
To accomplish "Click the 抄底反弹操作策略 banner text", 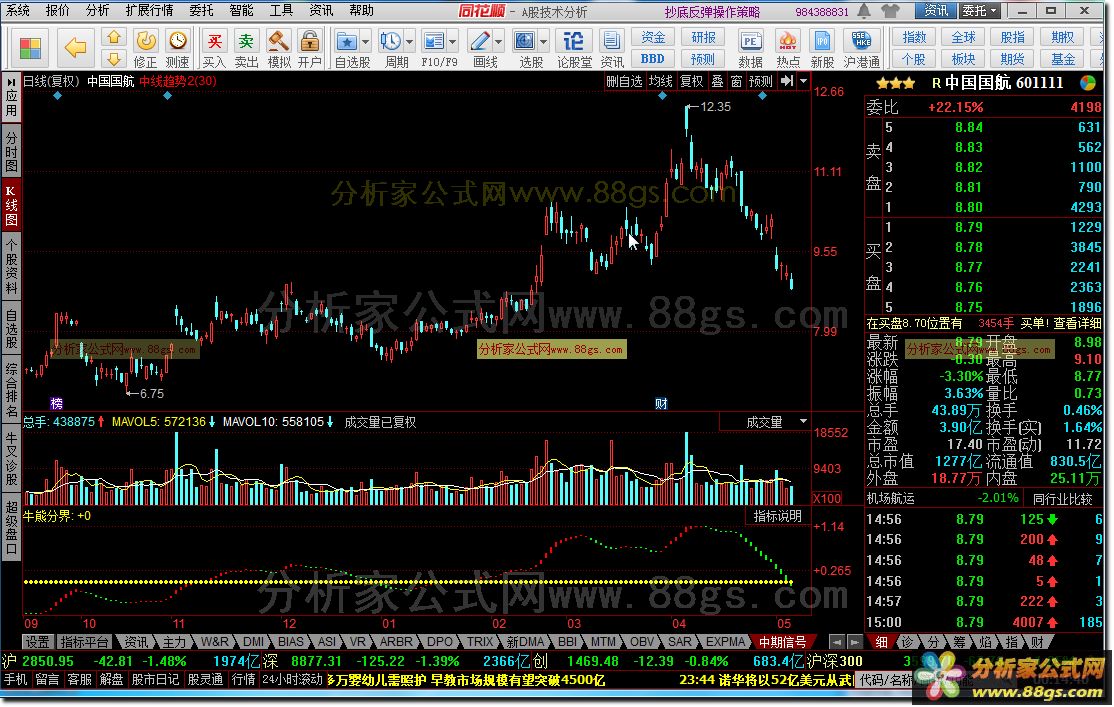I will 712,12.
